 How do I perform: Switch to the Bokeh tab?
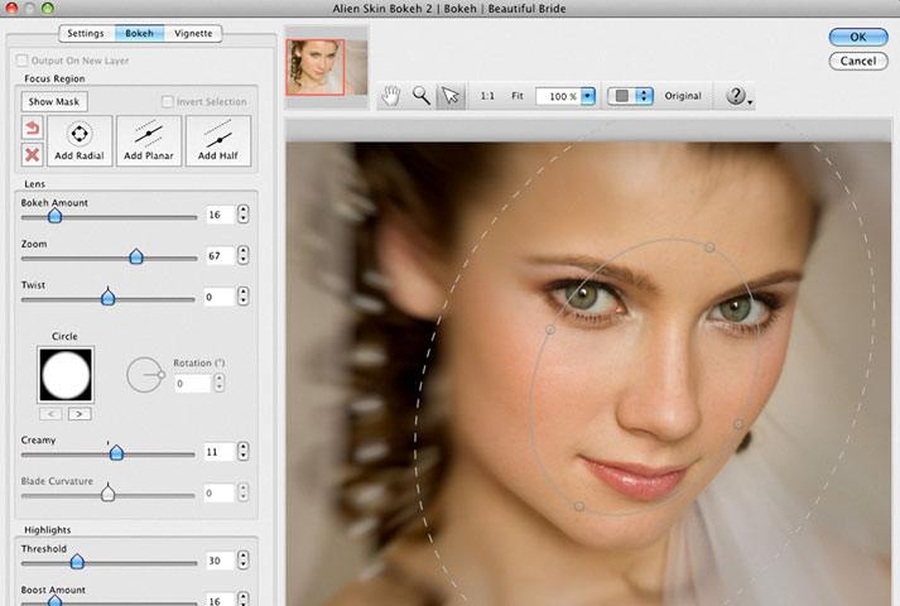pos(139,33)
